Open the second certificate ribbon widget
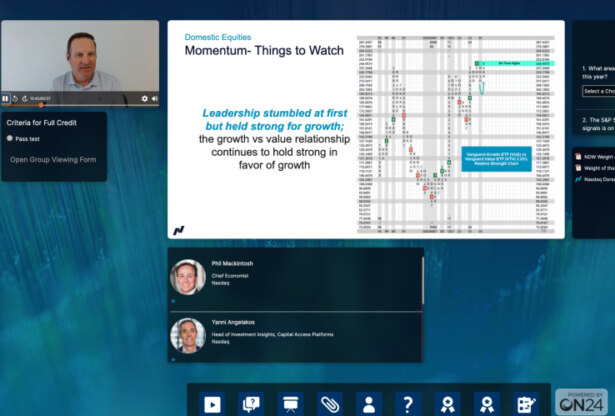The width and height of the screenshot is (615, 416). [x=487, y=404]
